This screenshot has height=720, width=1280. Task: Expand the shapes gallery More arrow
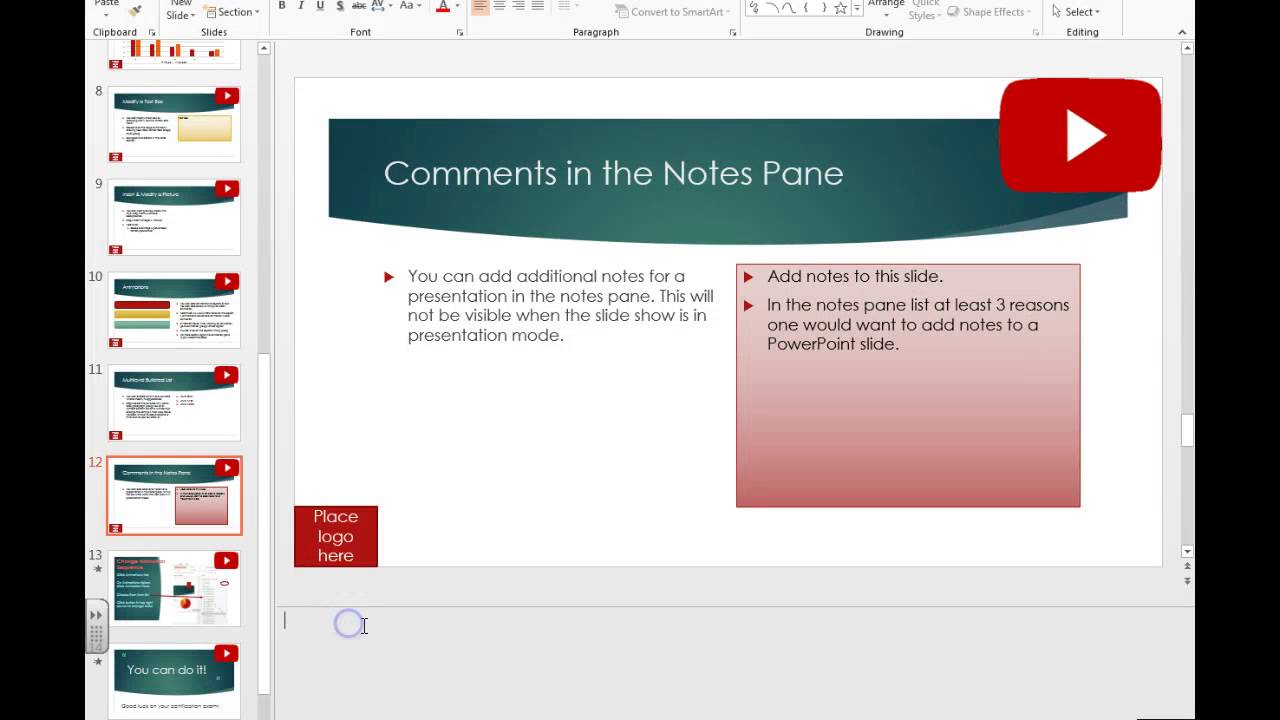(x=857, y=8)
